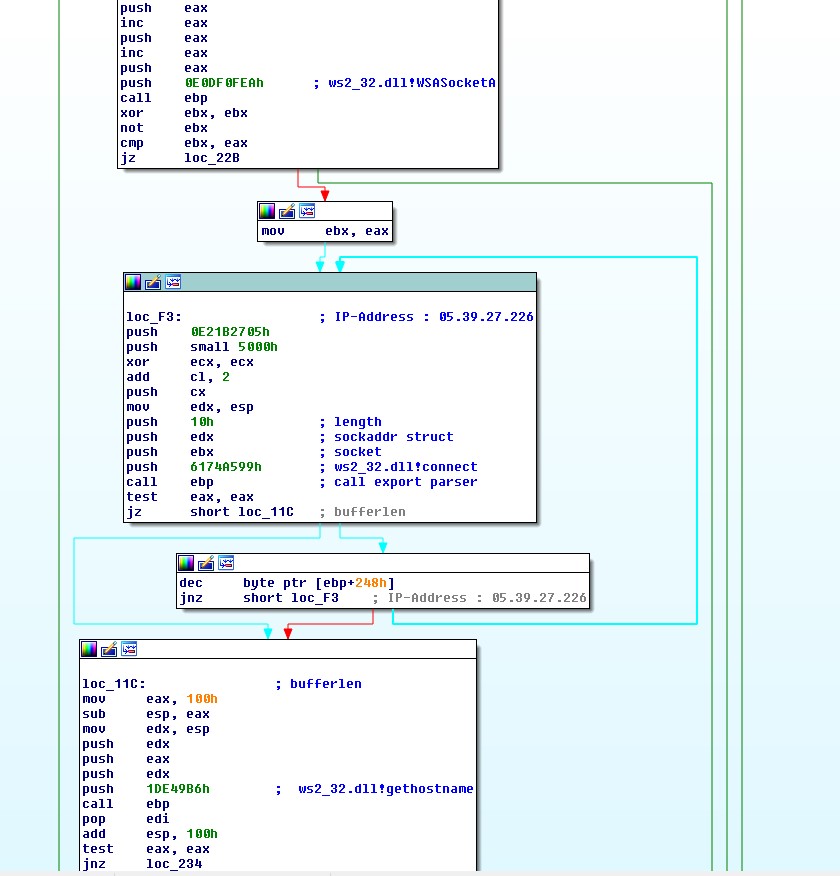Click group nodes icon of loc_11C block
Viewport: 840px width, 876px height.
pos(130,649)
